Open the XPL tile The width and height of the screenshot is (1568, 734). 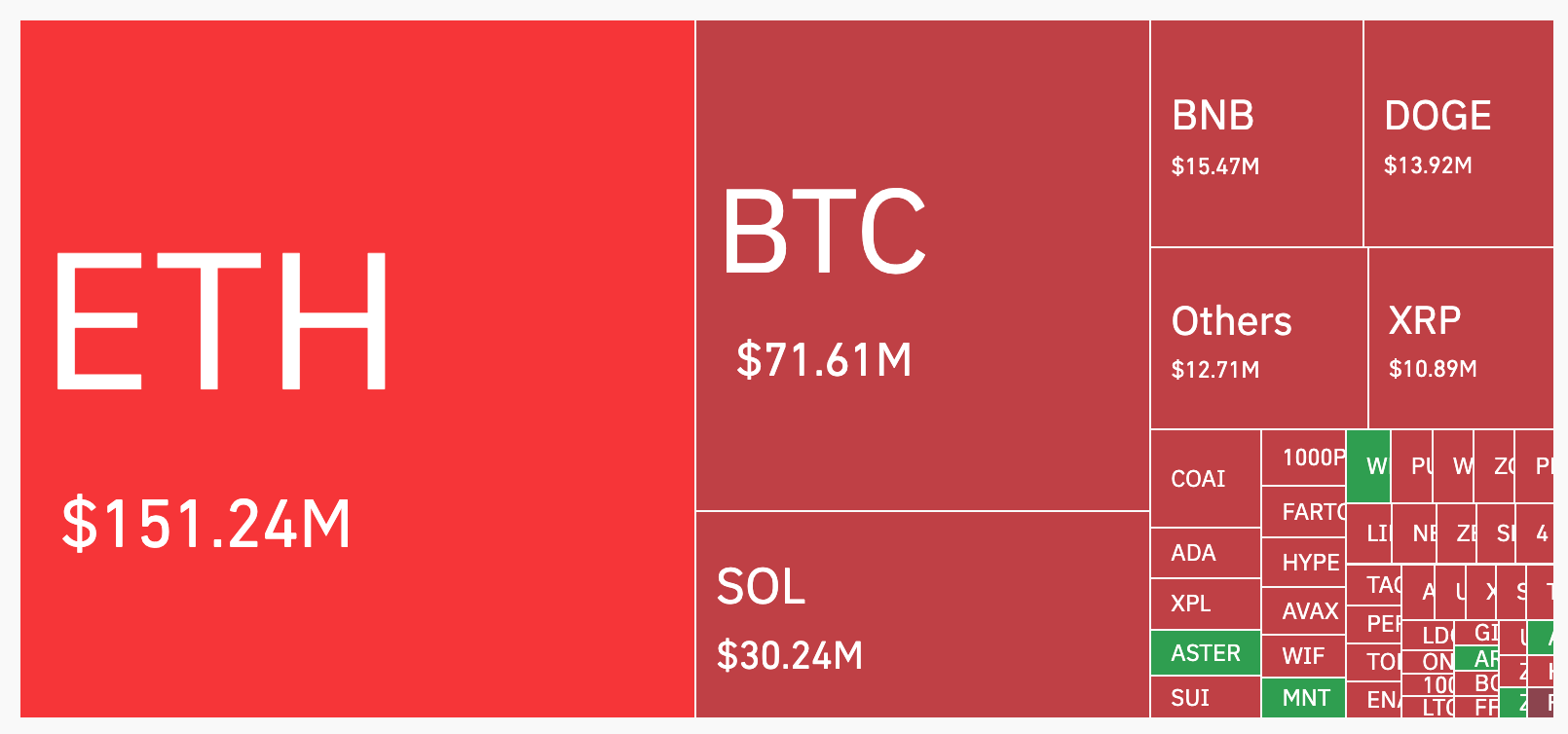point(1205,604)
